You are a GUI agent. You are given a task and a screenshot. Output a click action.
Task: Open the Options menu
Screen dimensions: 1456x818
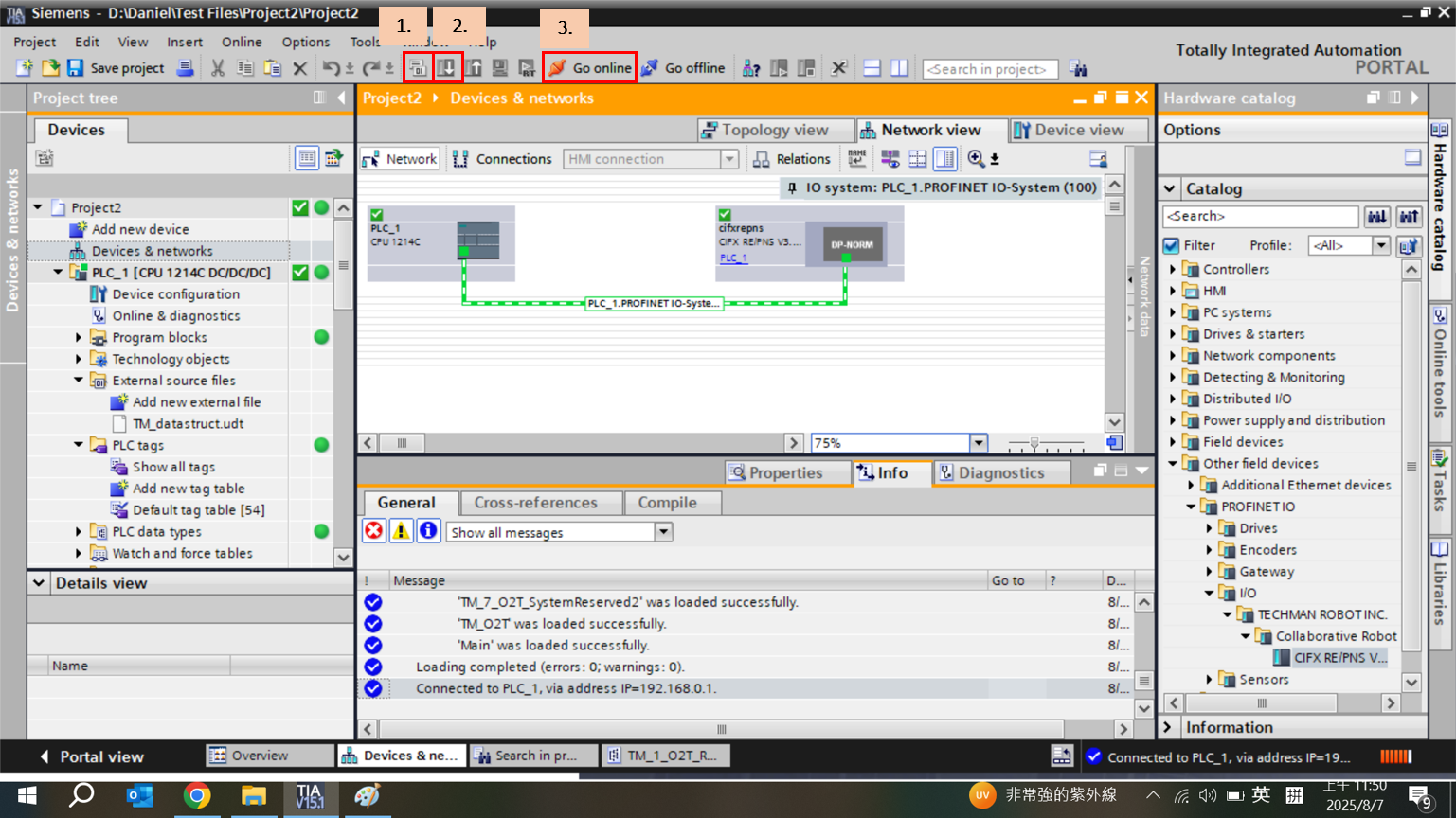[x=306, y=42]
